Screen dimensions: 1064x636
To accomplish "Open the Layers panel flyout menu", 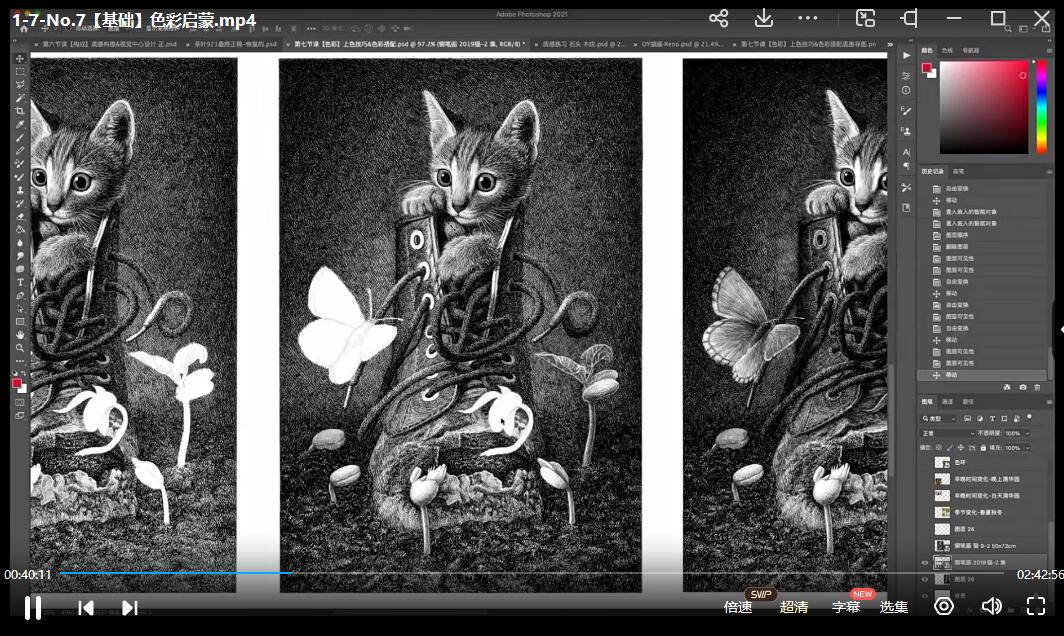I will coord(1049,402).
